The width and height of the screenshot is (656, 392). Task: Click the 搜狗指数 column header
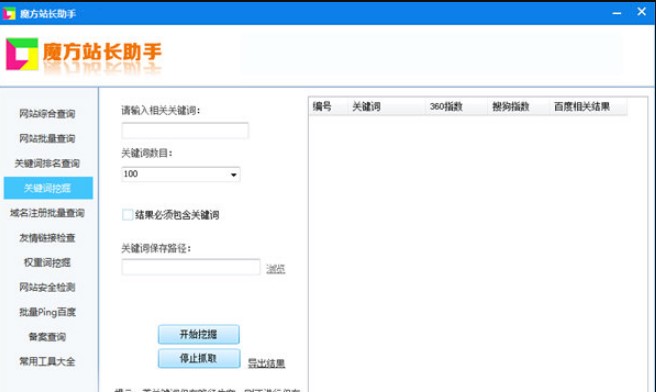[x=519, y=107]
